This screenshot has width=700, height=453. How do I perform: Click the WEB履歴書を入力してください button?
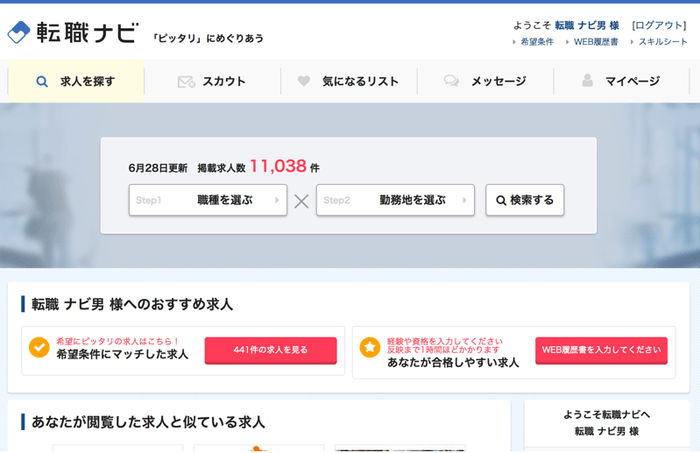click(601, 350)
